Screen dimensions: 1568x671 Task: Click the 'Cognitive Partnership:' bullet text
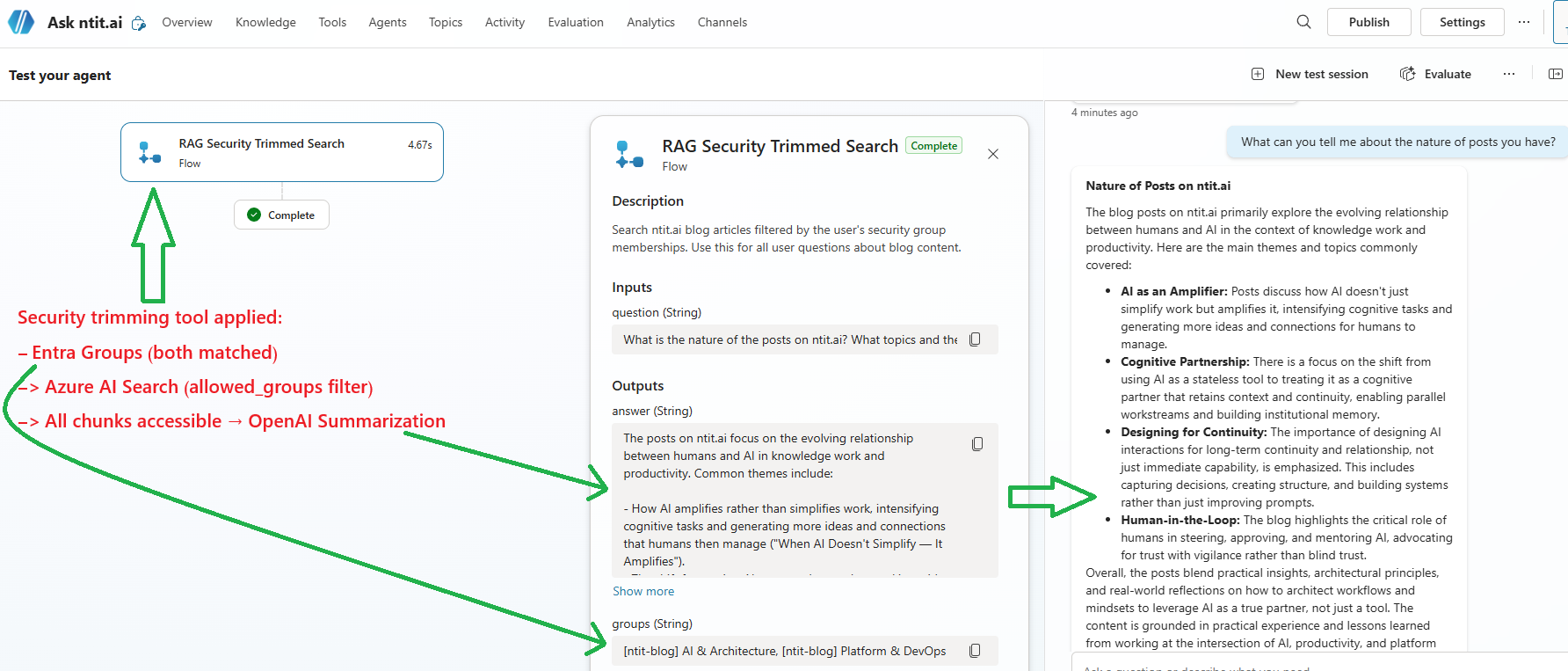(x=1185, y=361)
